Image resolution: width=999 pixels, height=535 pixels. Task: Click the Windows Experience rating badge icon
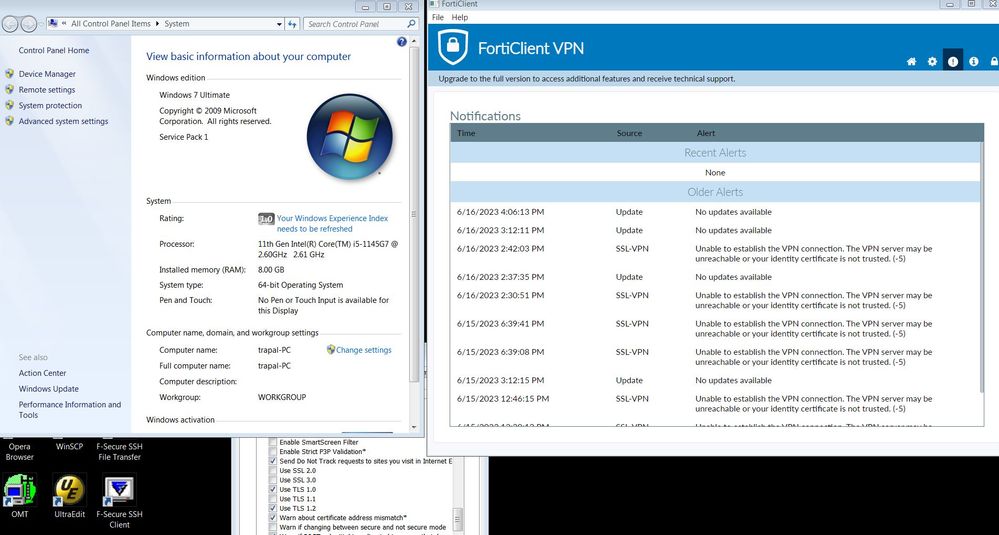coord(266,218)
